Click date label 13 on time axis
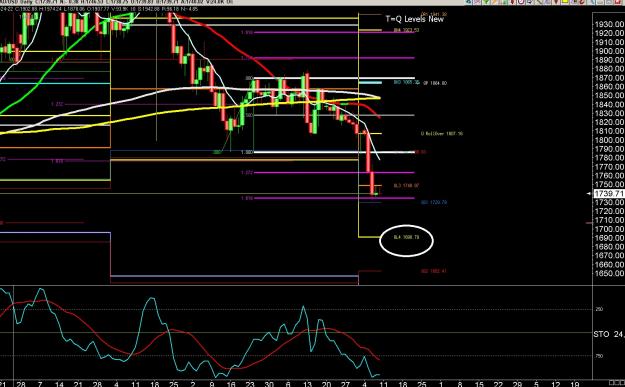The image size is (625, 387). (x=307, y=384)
